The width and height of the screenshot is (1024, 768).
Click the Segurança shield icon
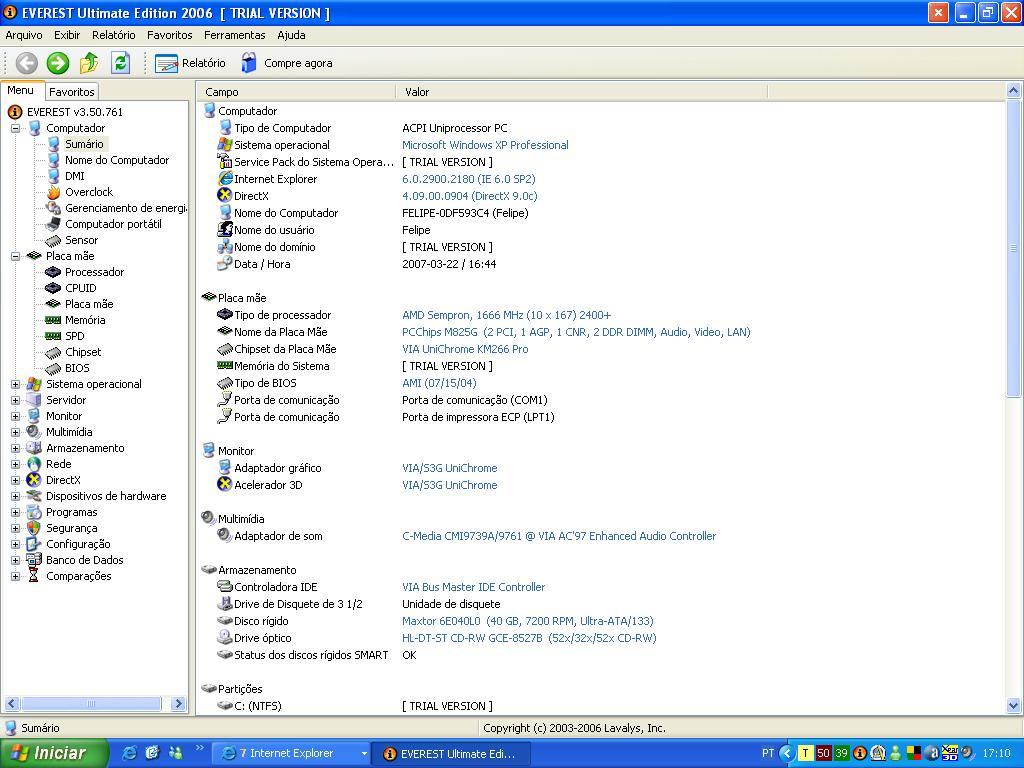coord(34,528)
